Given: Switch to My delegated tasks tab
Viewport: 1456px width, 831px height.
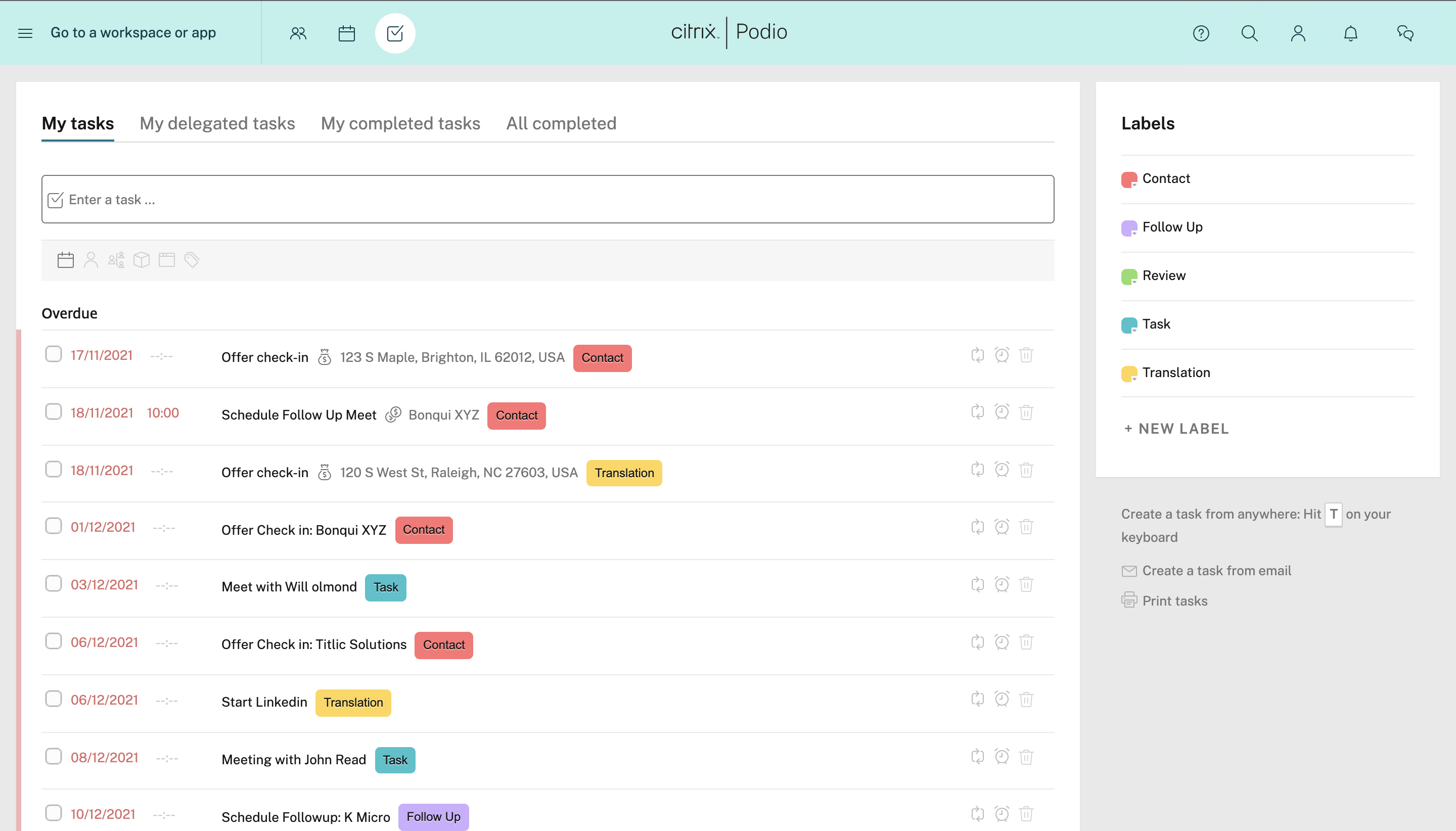Looking at the screenshot, I should (x=217, y=123).
